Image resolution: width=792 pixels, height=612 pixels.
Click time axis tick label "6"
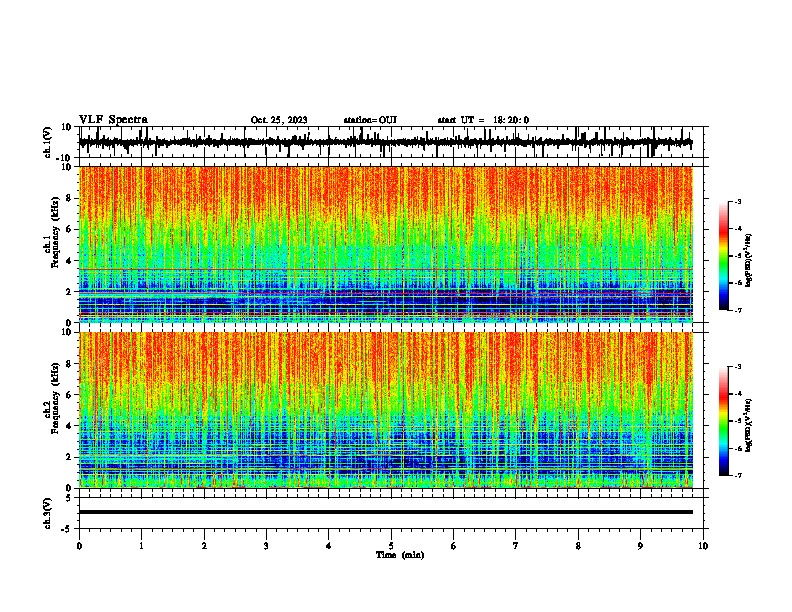coord(454,546)
